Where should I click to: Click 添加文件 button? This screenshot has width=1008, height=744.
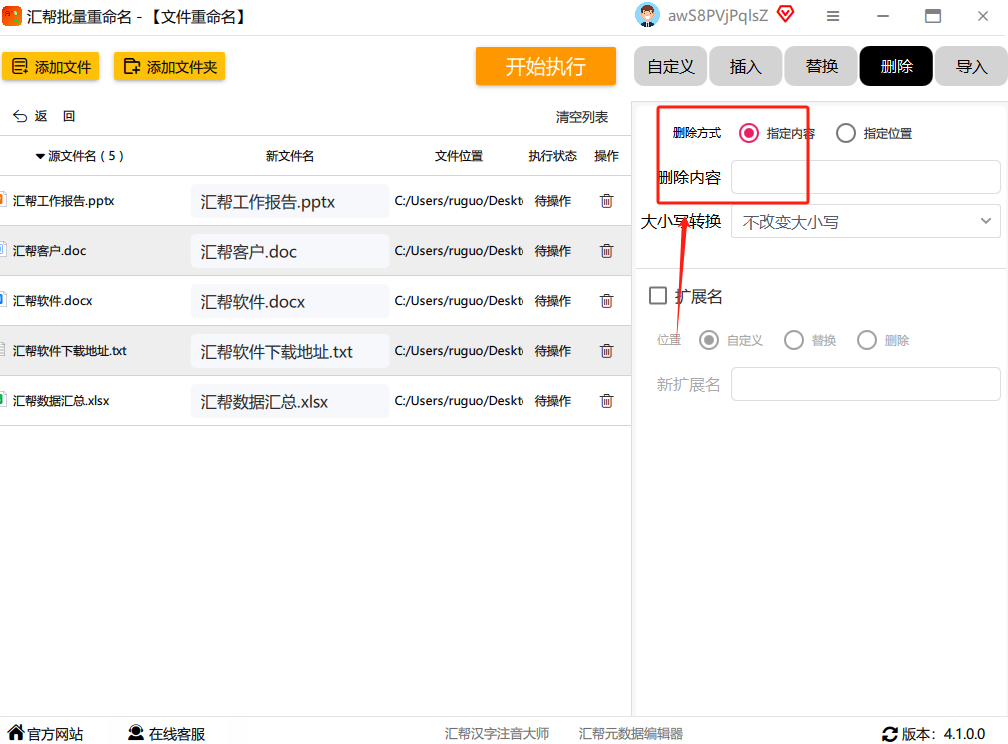click(51, 66)
